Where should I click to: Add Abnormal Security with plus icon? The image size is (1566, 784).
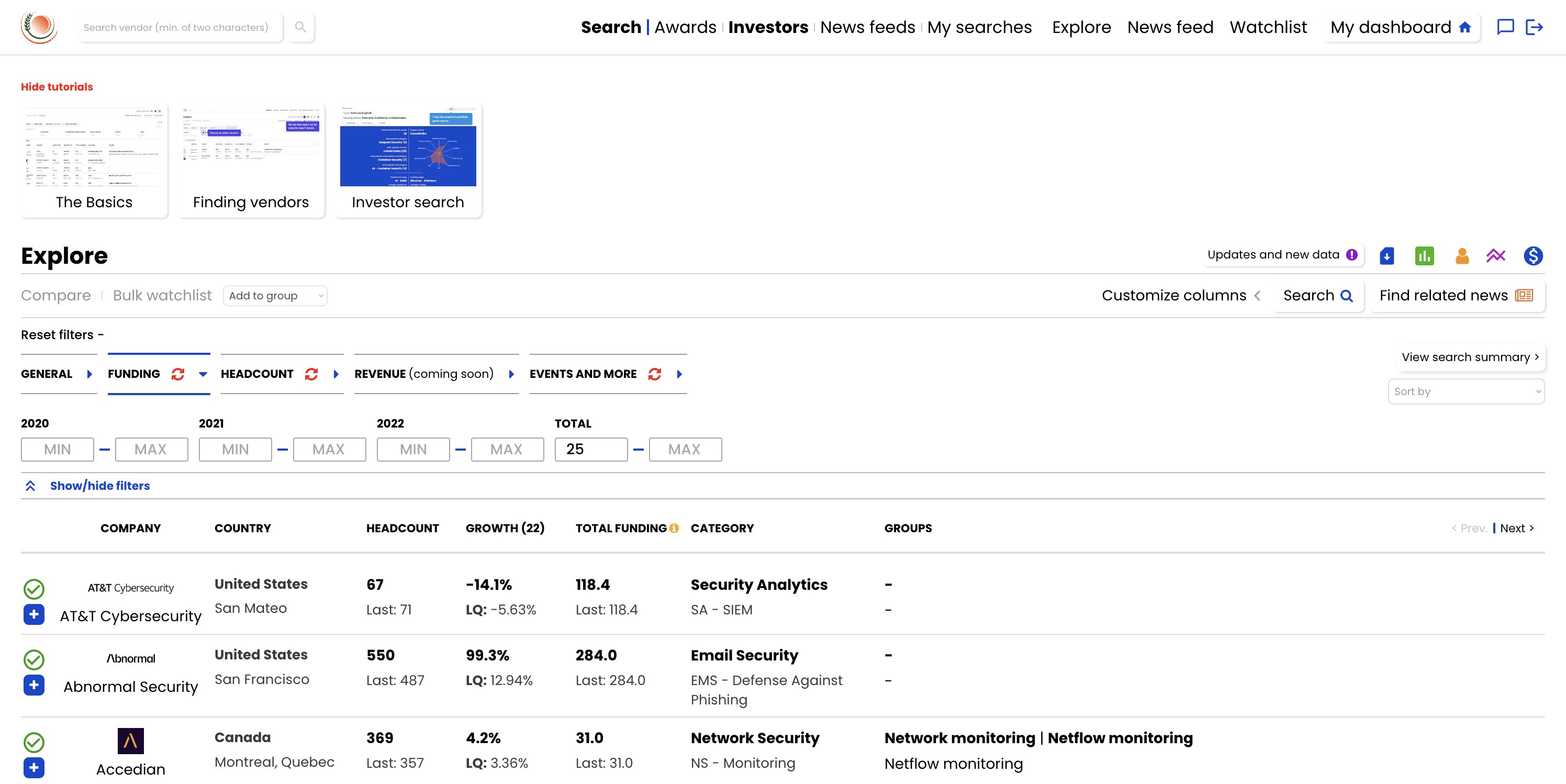(34, 685)
